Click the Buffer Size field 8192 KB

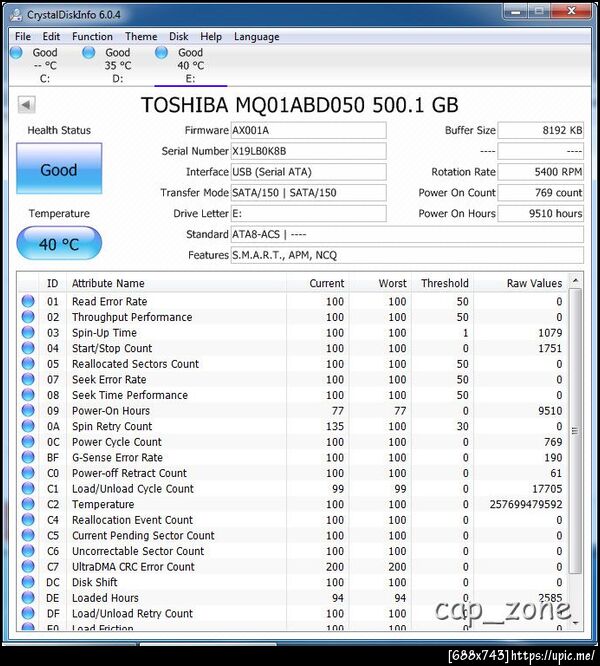tap(541, 130)
